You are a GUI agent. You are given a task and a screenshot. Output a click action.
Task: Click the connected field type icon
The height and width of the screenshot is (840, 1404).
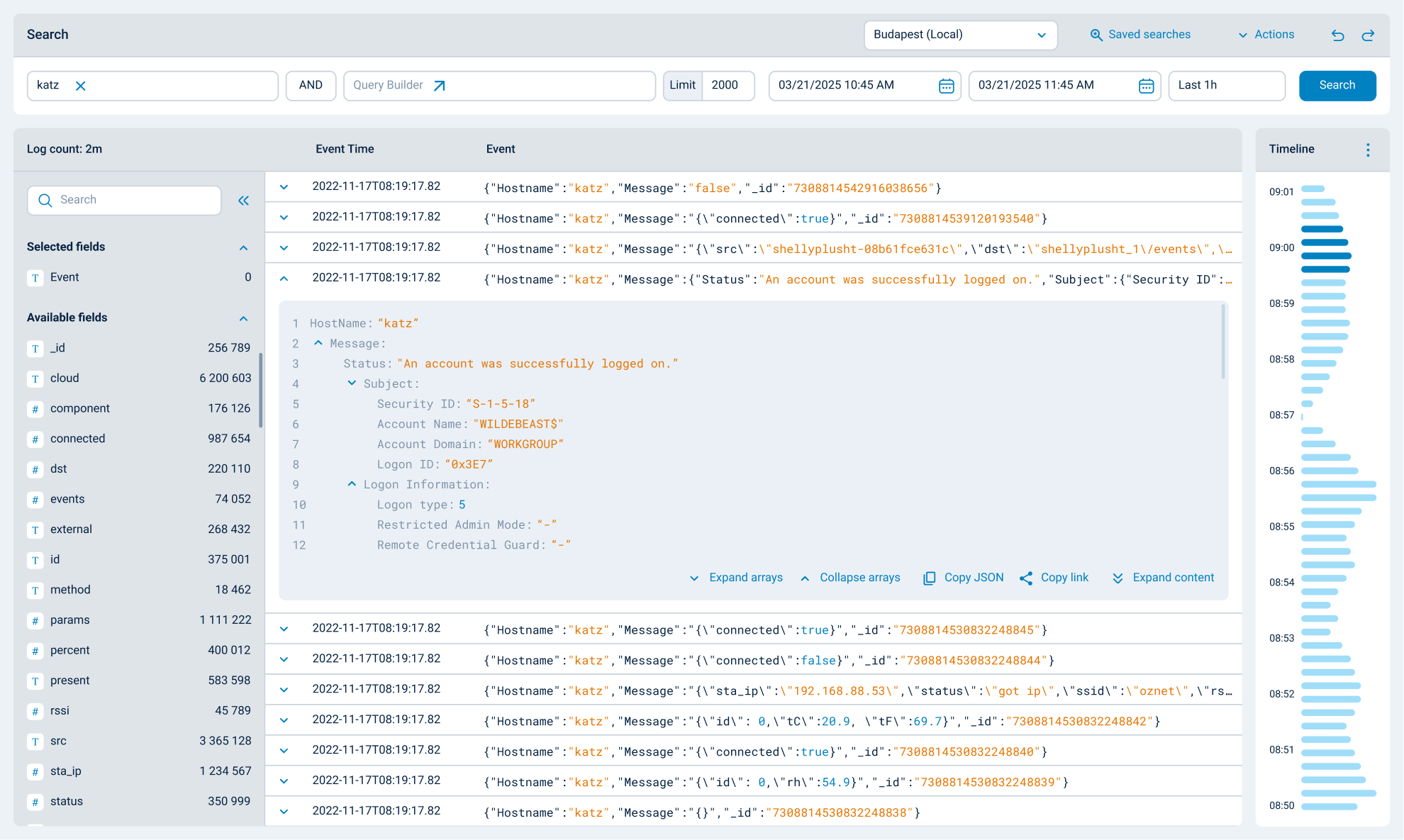(35, 439)
